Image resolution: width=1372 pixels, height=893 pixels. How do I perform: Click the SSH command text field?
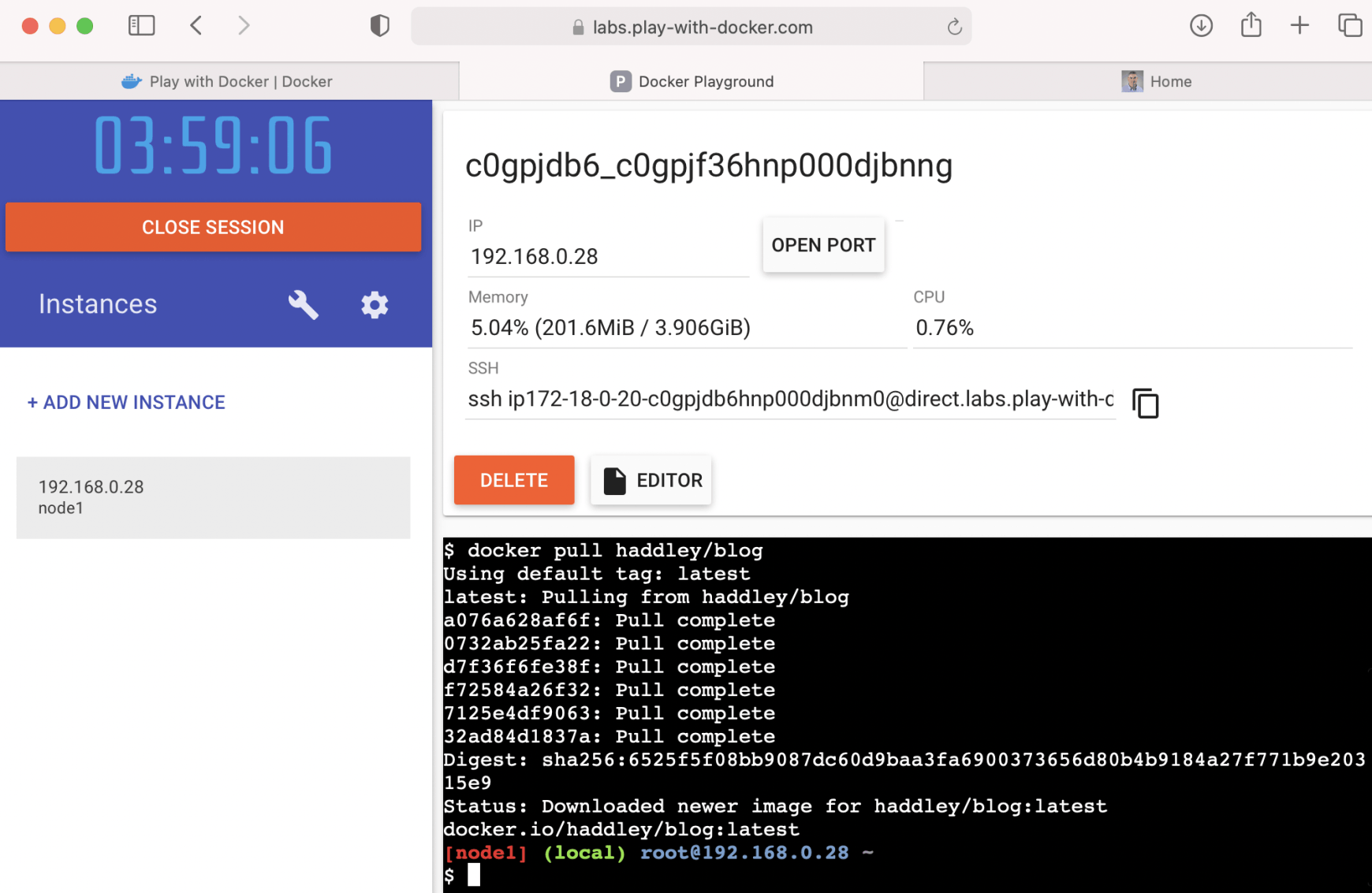tap(791, 400)
